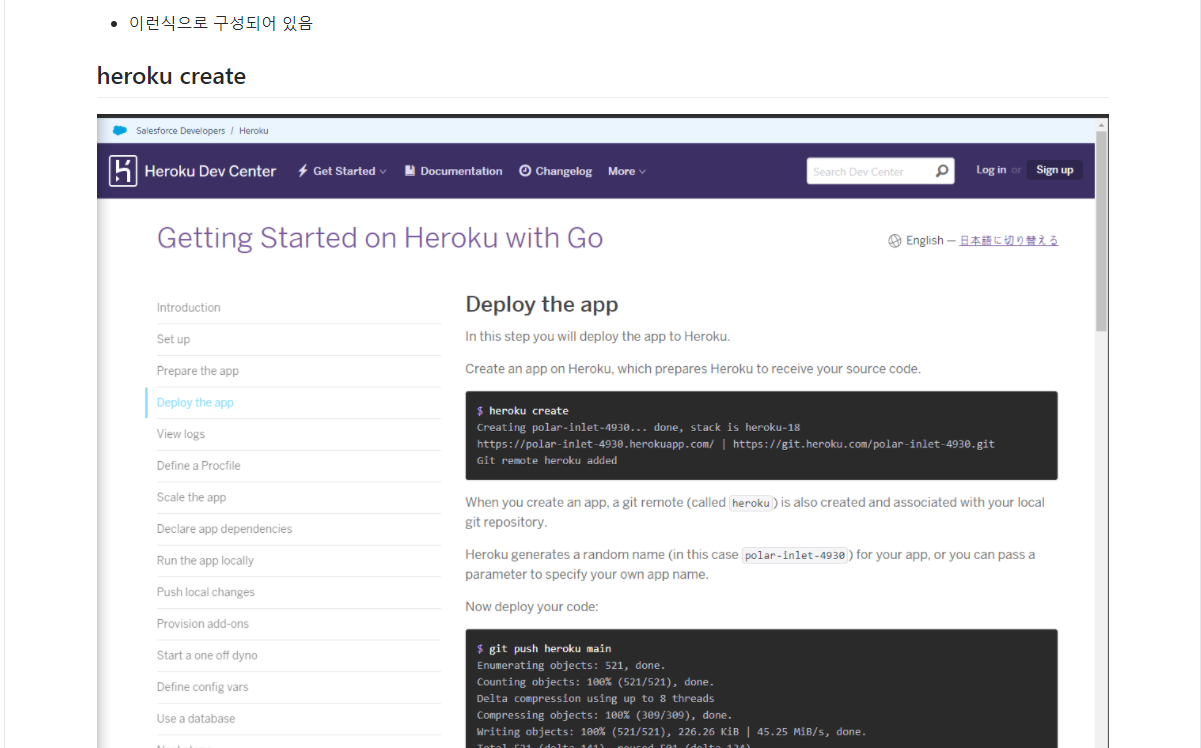Click the '$ git push heroku main' line

pos(544,649)
